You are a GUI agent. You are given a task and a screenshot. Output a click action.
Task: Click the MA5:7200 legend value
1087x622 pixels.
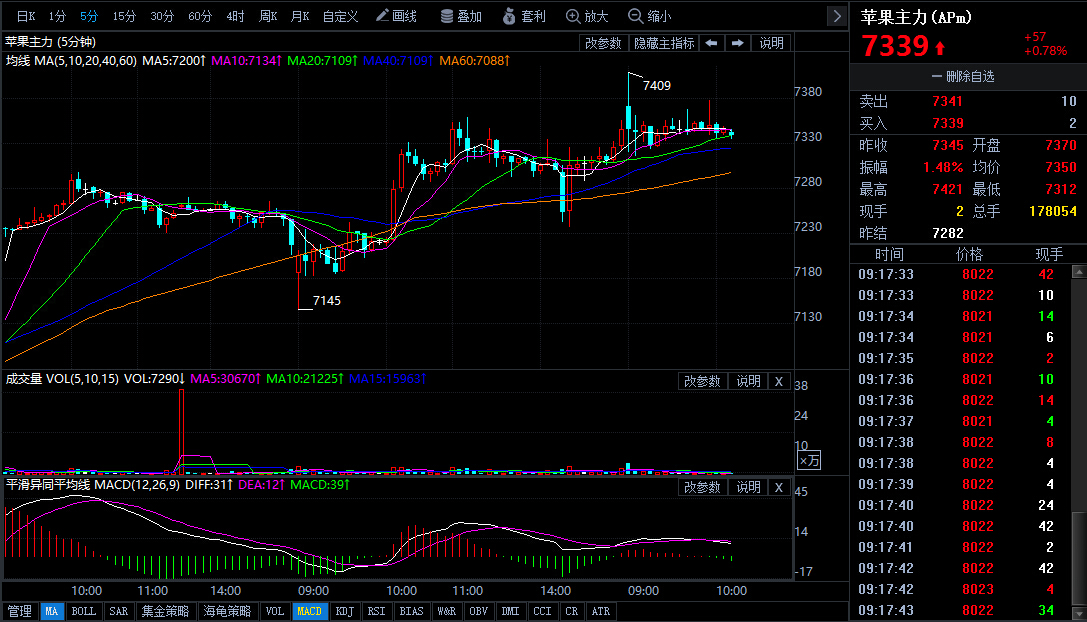pyautogui.click(x=173, y=61)
